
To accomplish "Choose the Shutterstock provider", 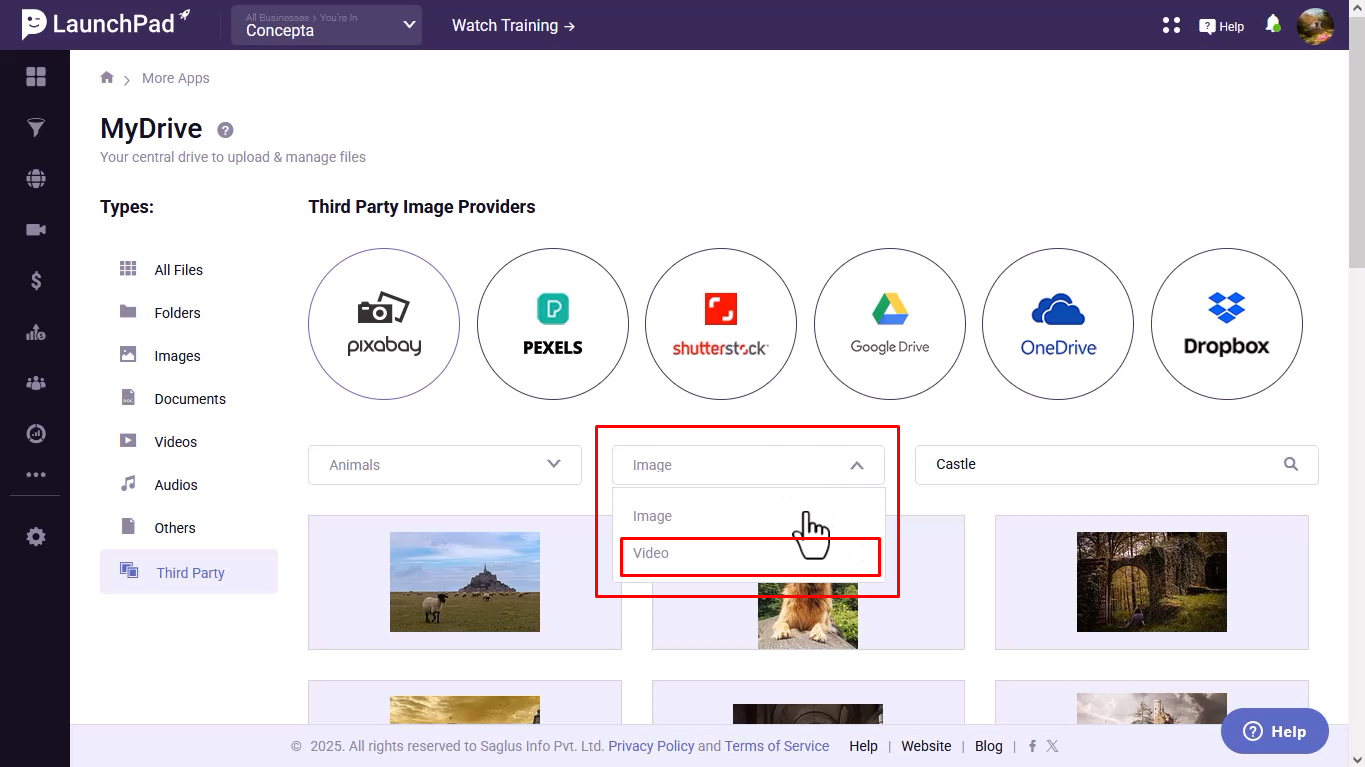I will pos(721,324).
